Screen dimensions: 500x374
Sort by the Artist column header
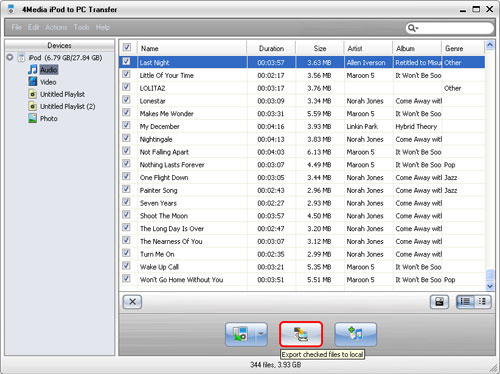click(368, 48)
